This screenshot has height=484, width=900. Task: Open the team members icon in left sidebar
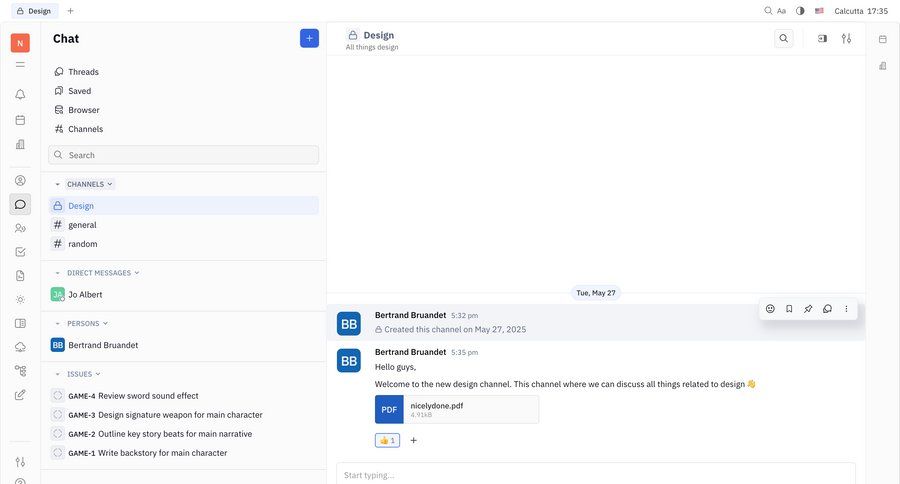tap(20, 228)
